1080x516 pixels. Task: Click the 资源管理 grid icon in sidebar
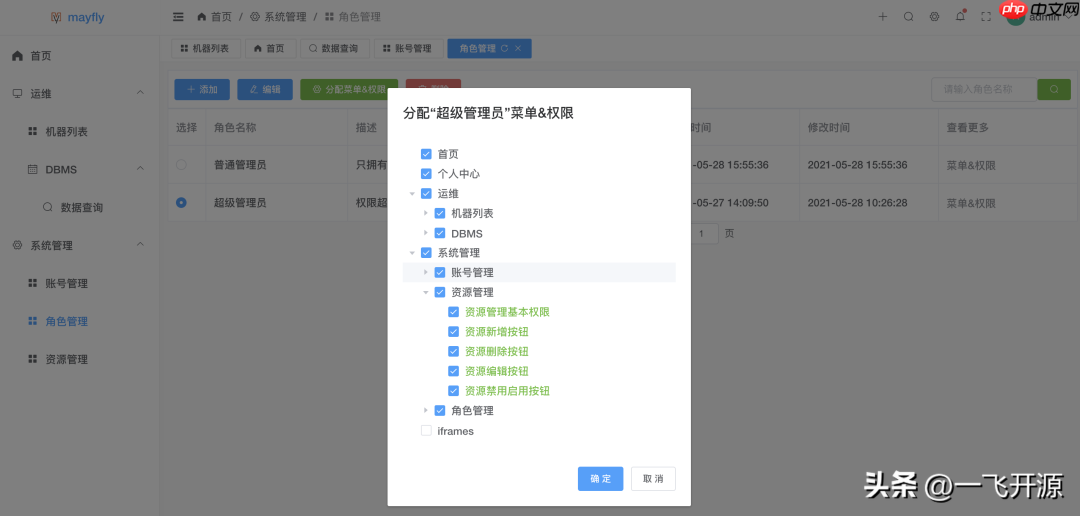(32, 359)
